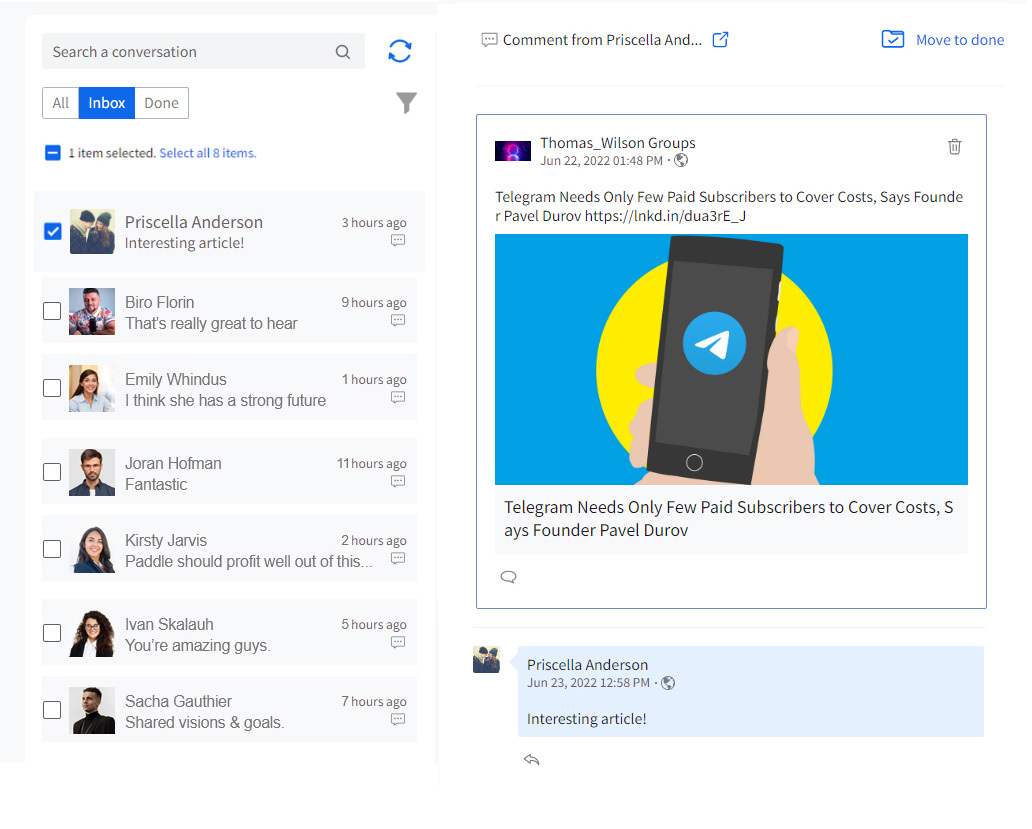Click the '11 hours ago' timestamp
Screen dimensions: 1032x829
(371, 464)
